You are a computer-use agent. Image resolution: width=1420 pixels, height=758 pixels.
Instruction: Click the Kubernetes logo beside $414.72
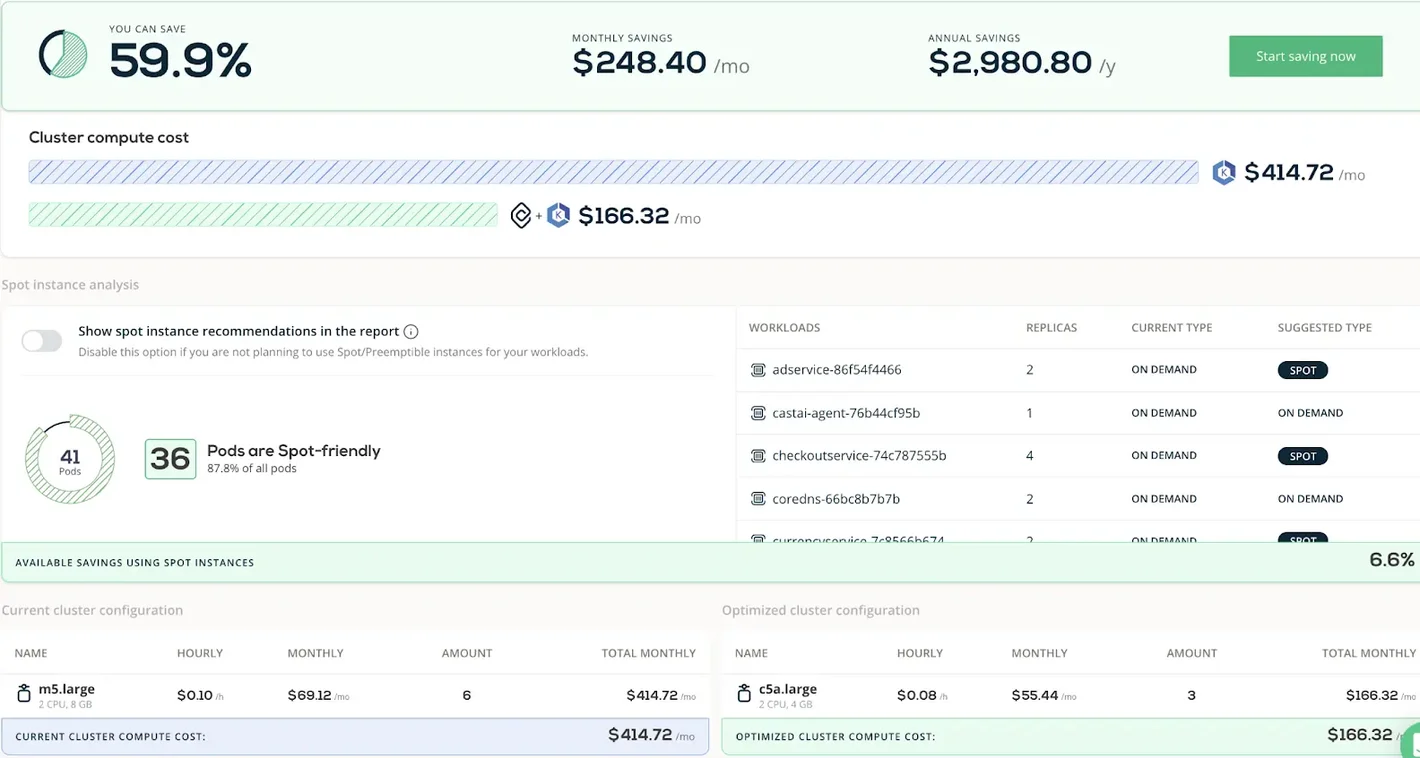[1224, 172]
